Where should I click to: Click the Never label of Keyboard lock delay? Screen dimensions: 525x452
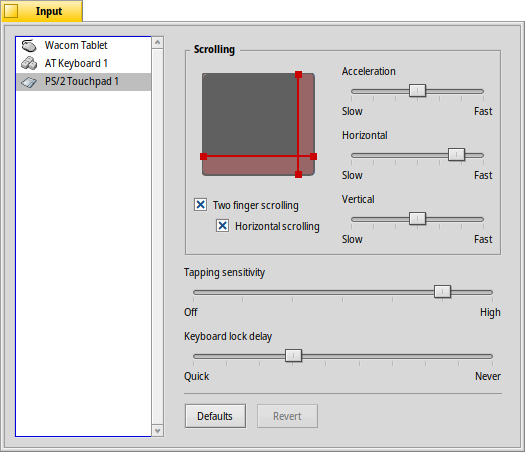point(488,376)
